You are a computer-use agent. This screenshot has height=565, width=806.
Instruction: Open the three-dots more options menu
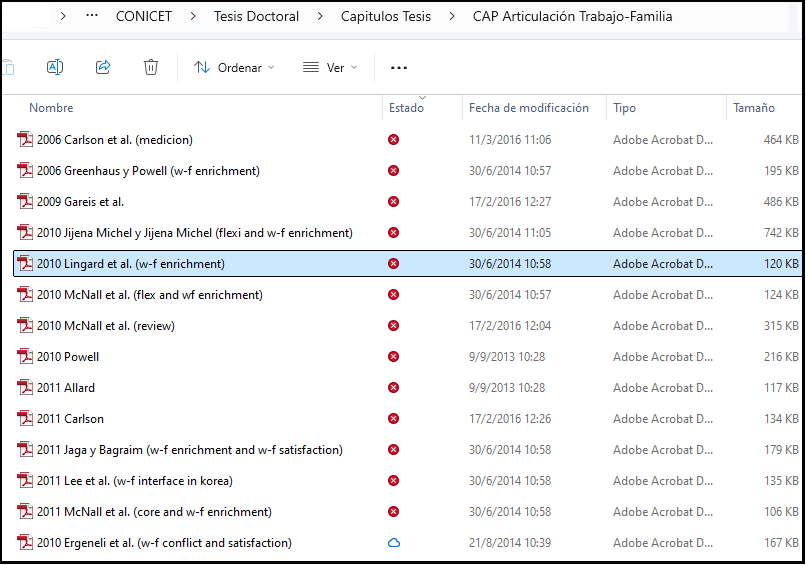pos(399,68)
